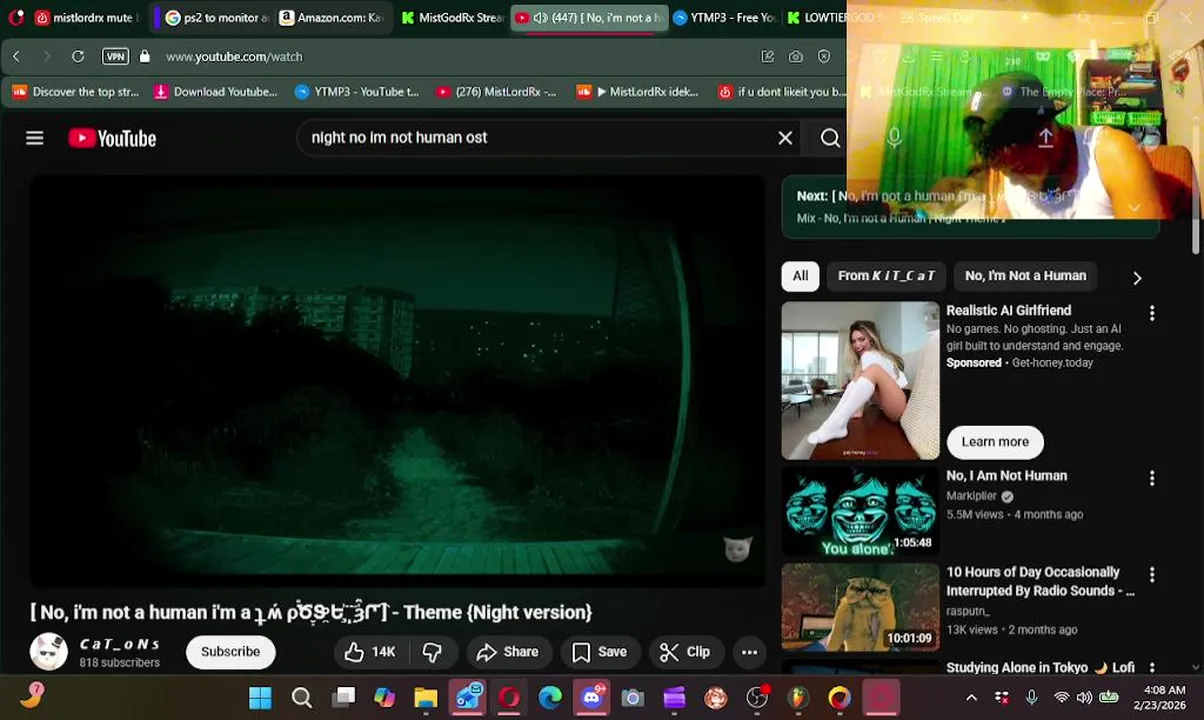The width and height of the screenshot is (1204, 720).
Task: Open the more actions three-dot menu below the video
Action: (749, 652)
